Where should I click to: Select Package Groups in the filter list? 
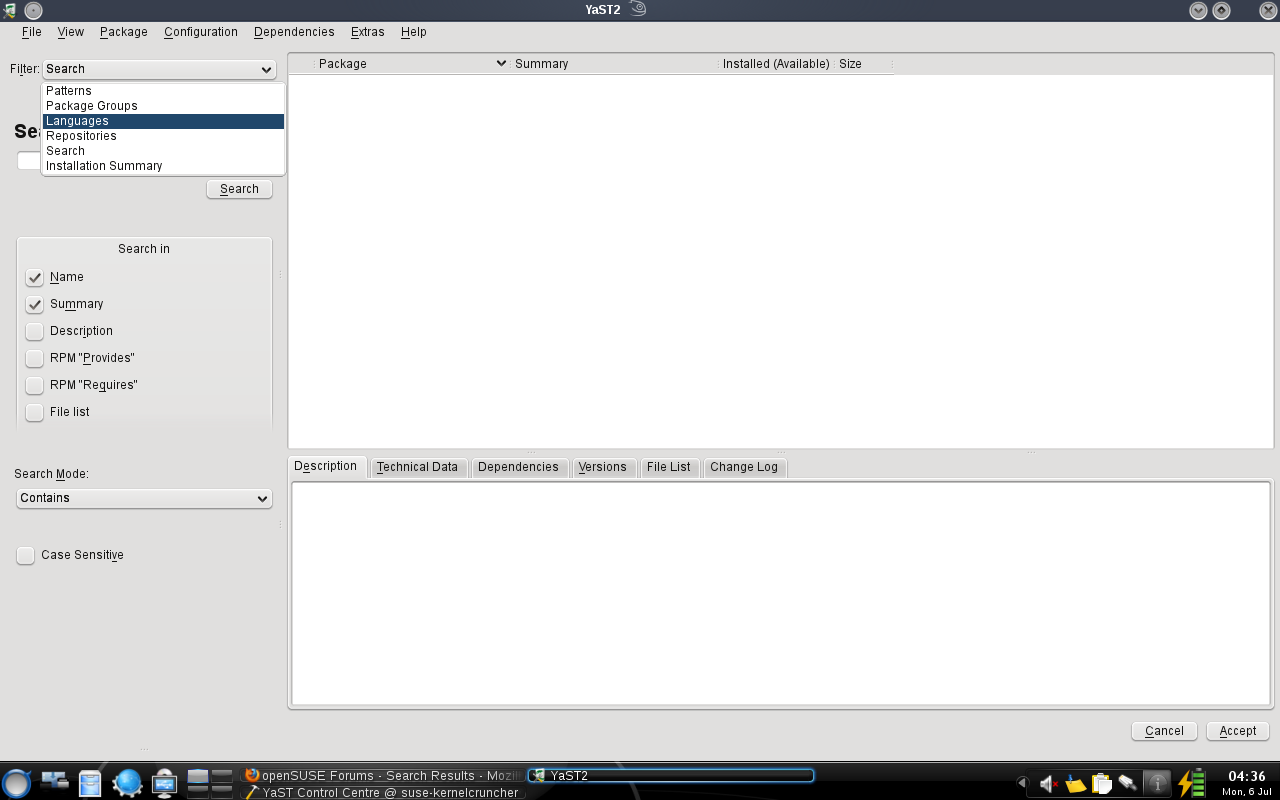pos(164,106)
